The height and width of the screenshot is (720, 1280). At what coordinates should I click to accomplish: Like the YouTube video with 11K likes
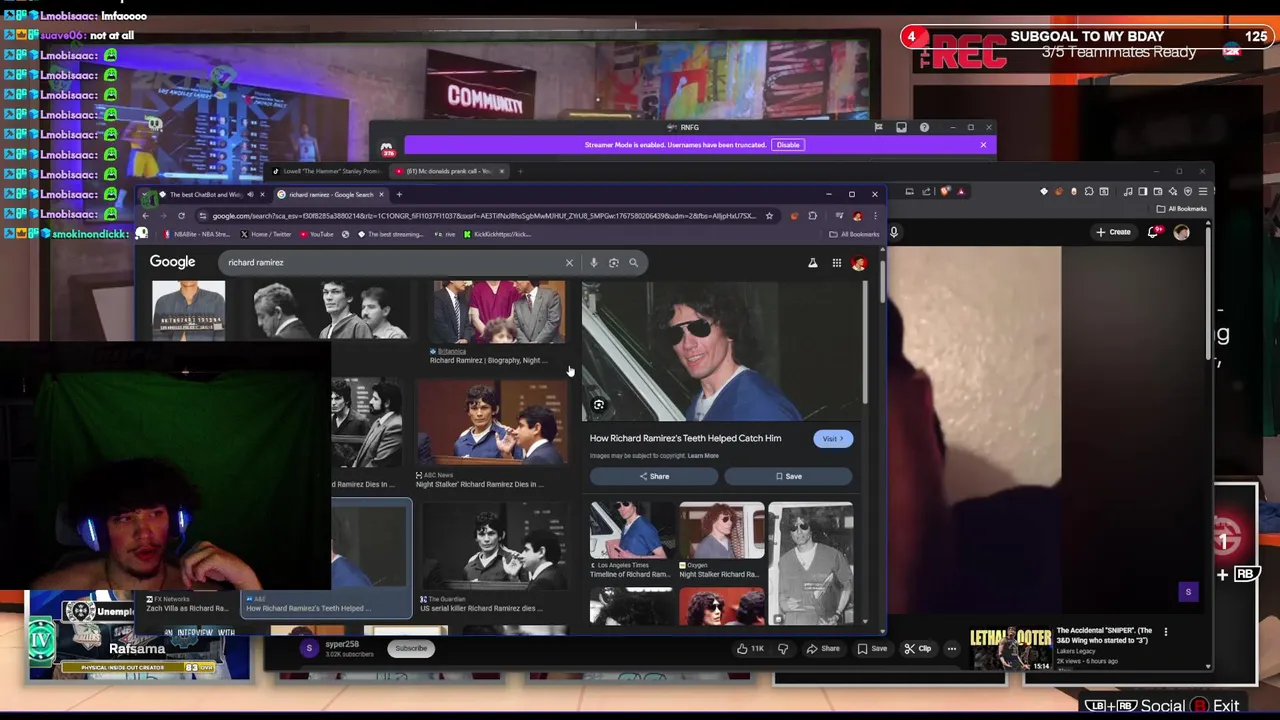[749, 649]
